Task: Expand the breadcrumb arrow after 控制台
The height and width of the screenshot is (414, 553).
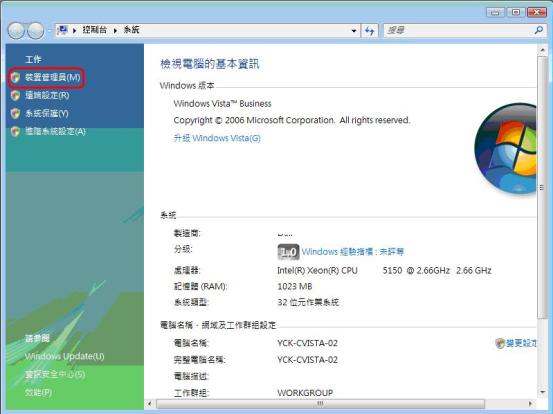Action: [x=115, y=30]
